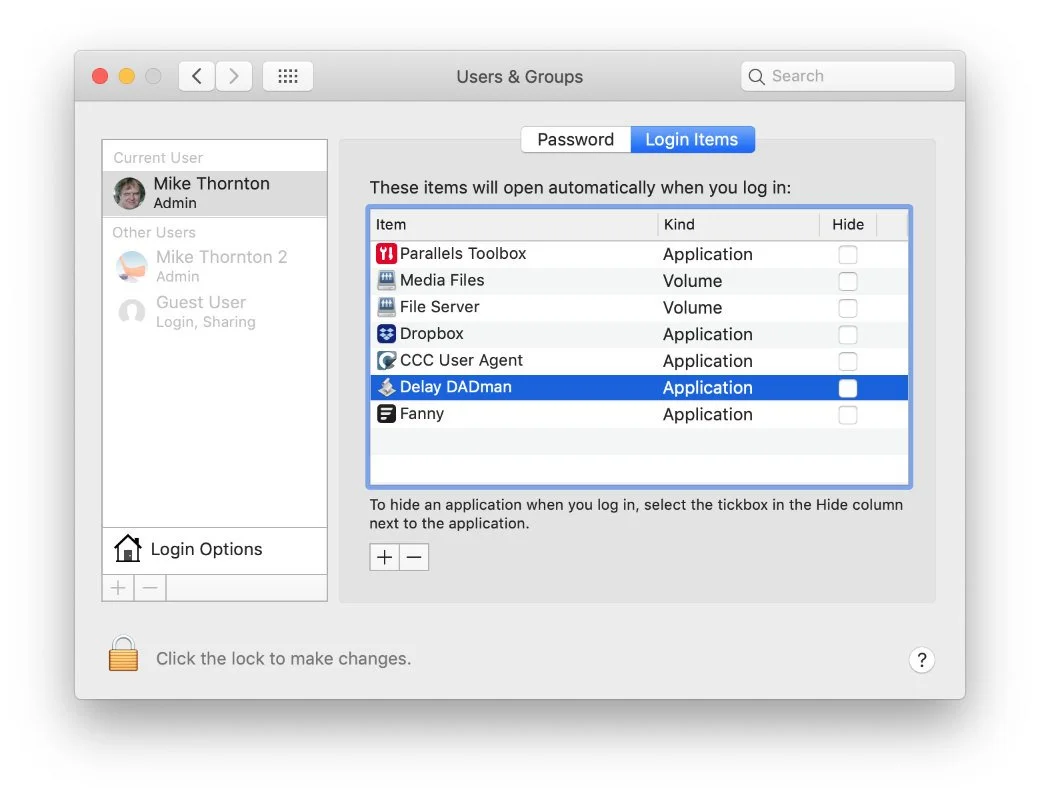This screenshot has width=1040, height=798.
Task: Add a user with the sidebar plus button
Action: coord(118,588)
